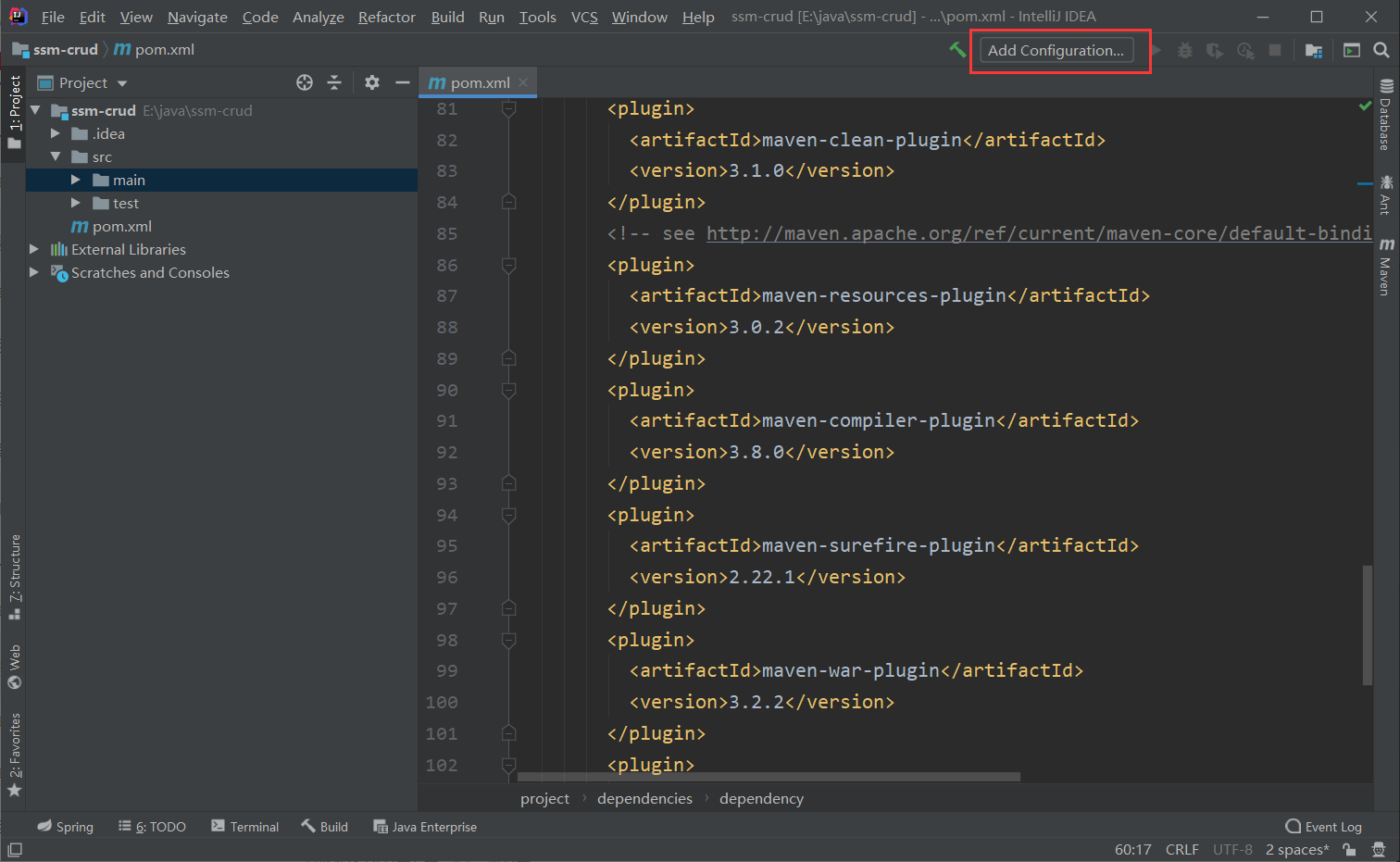Open the Build menu

point(448,17)
